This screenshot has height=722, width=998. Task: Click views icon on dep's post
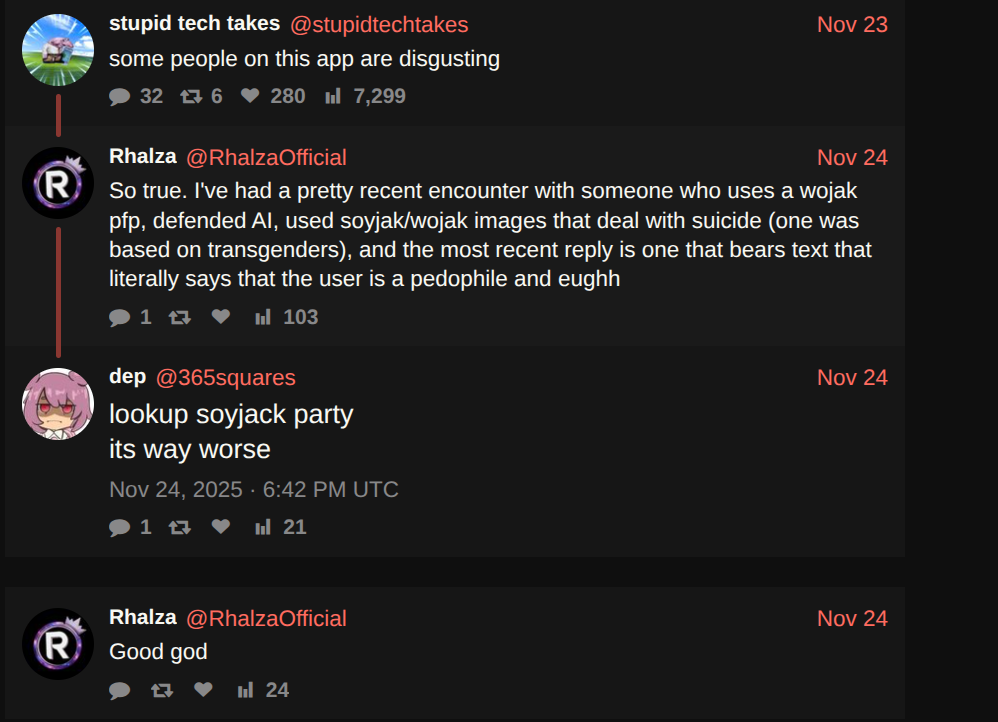(263, 527)
